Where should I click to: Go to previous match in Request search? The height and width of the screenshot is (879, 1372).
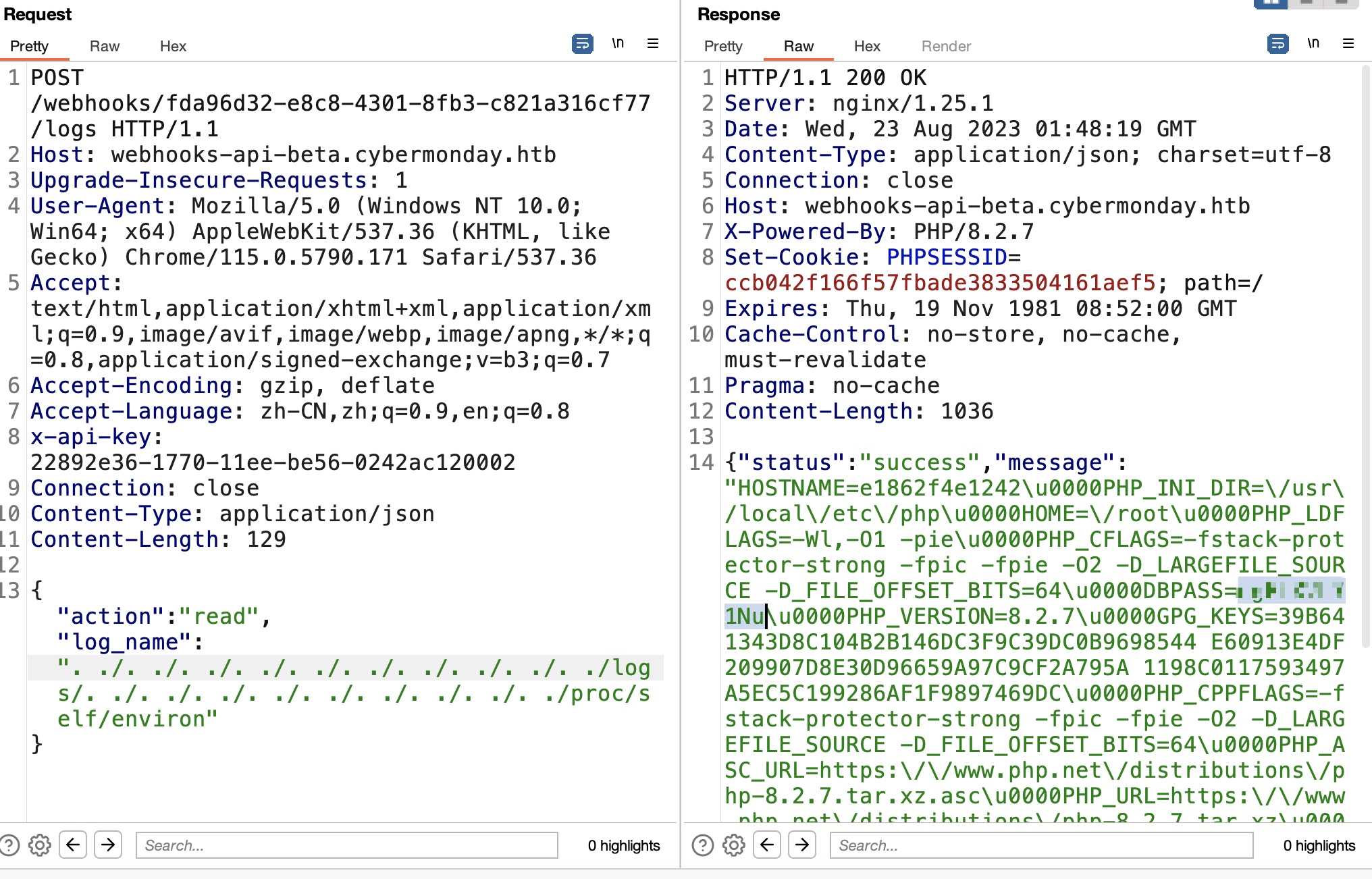(x=73, y=845)
